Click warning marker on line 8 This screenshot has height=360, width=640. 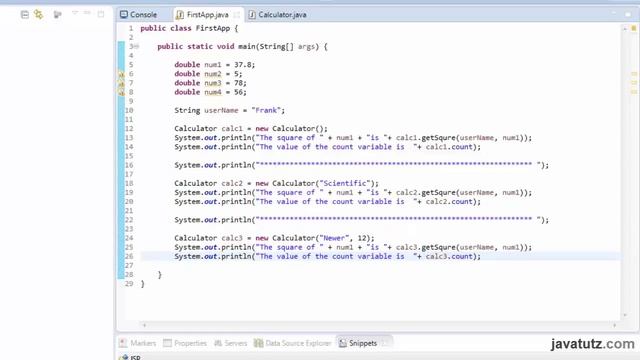[121, 93]
